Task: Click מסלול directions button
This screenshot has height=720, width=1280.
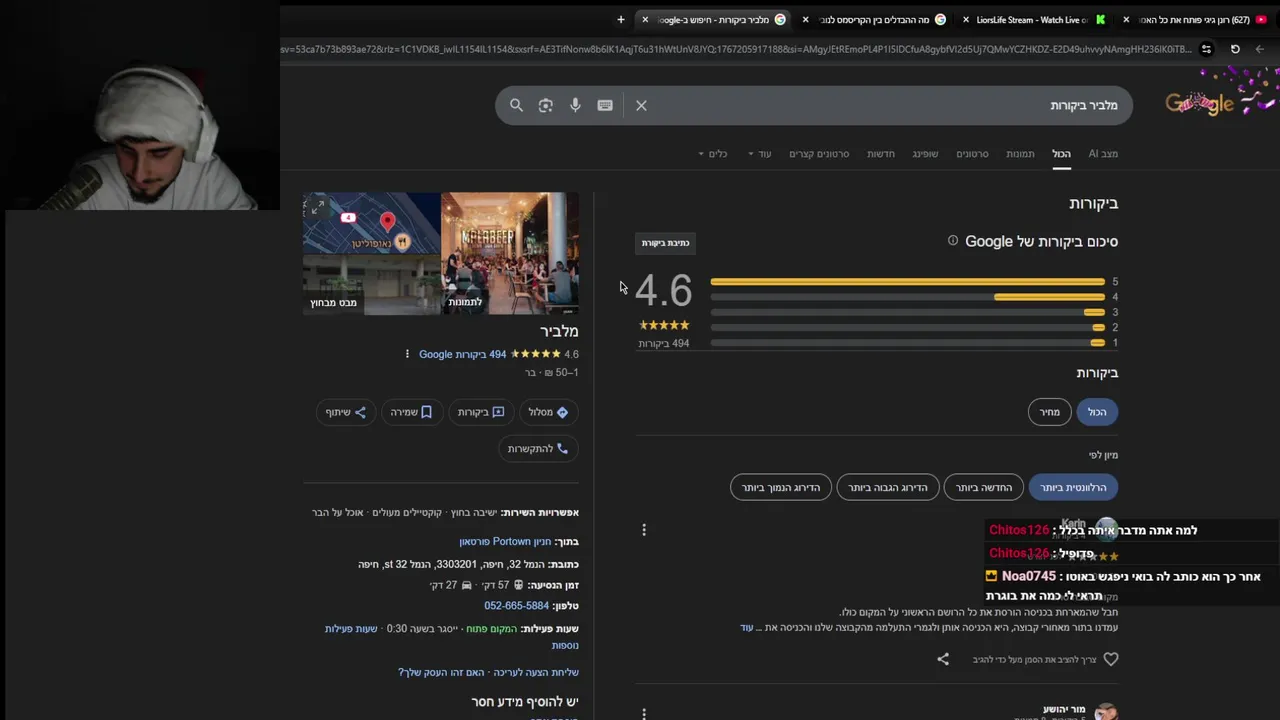Action: pyautogui.click(x=548, y=412)
